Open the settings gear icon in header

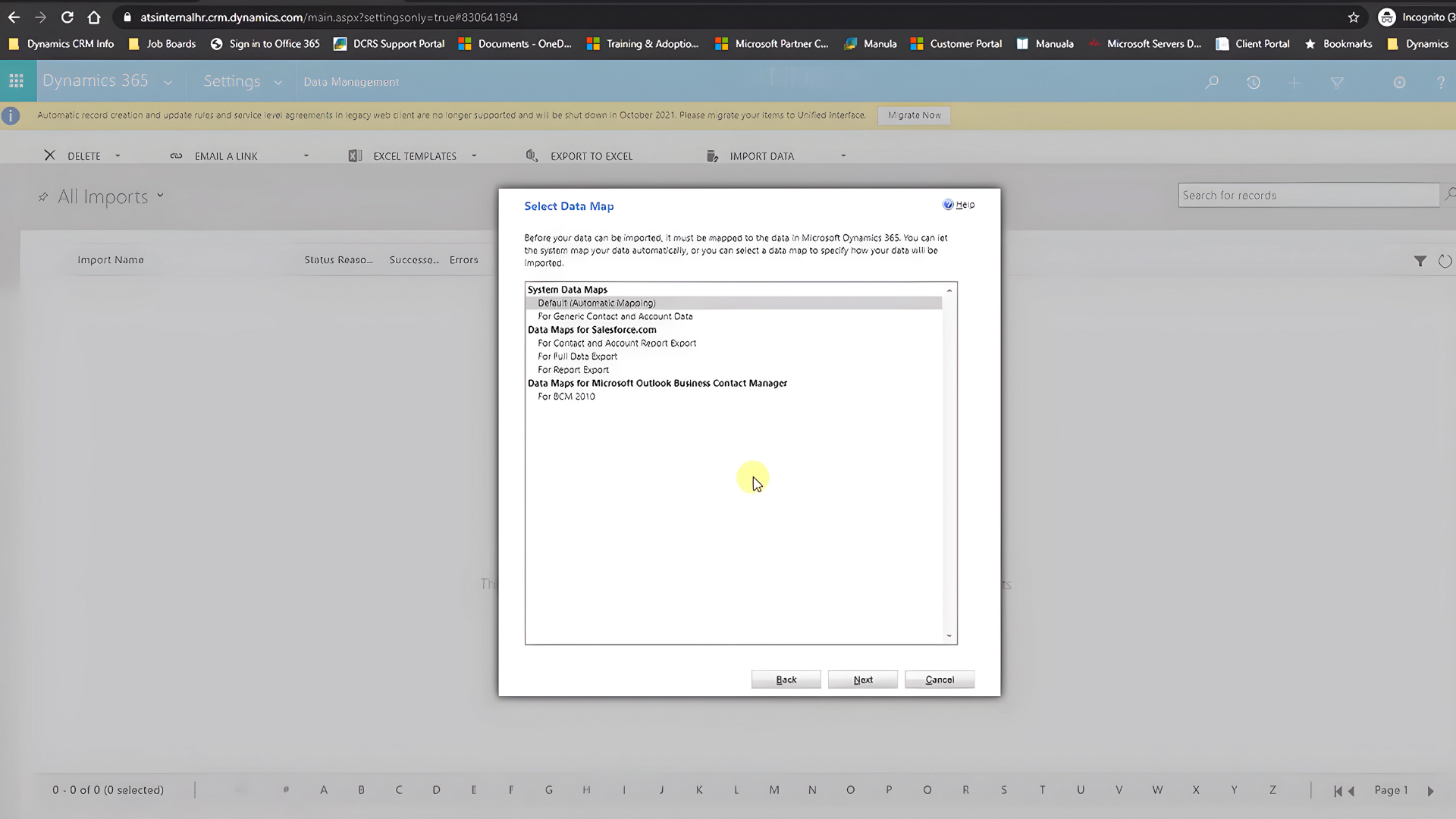pyautogui.click(x=1400, y=82)
